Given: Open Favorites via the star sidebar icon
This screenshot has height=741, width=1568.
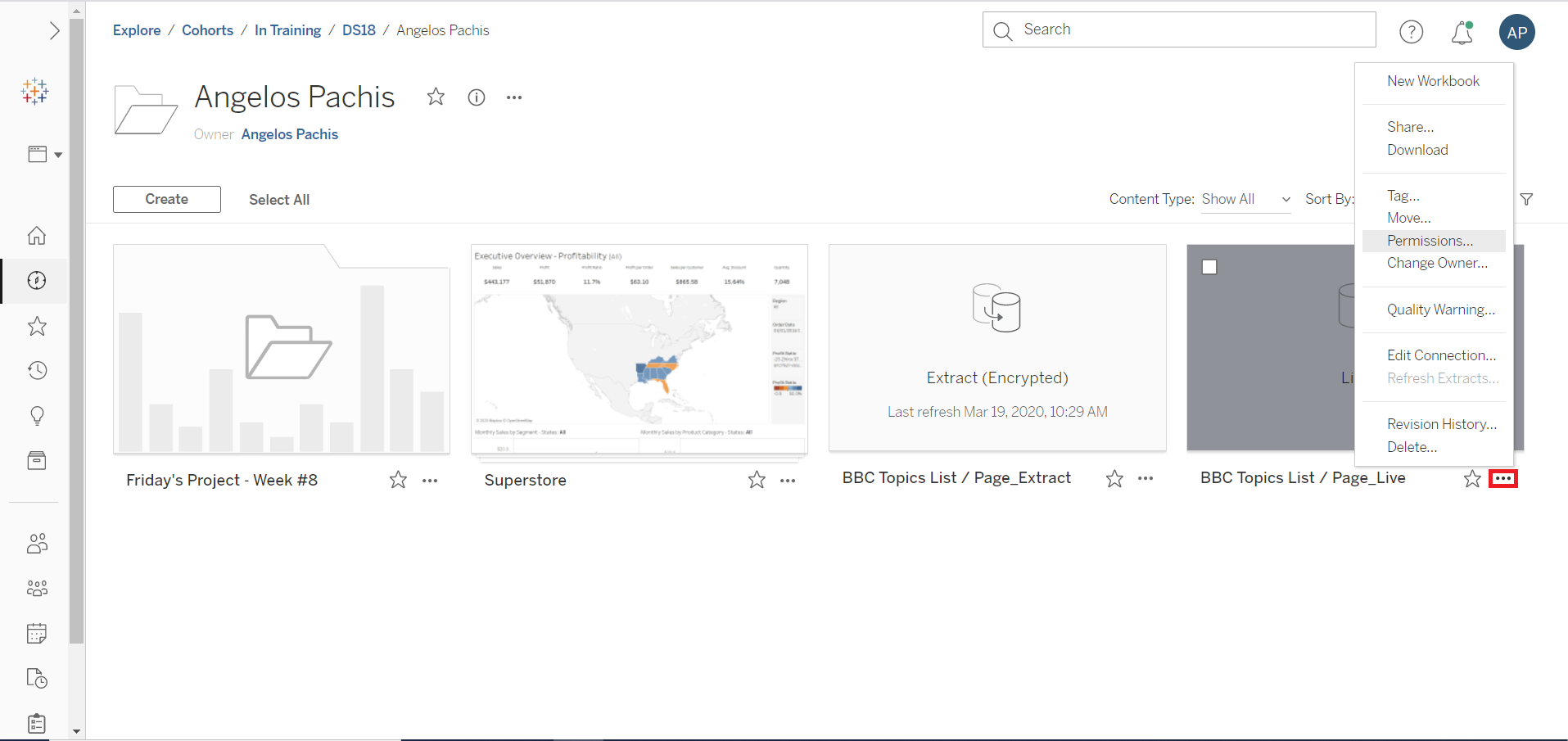Looking at the screenshot, I should (36, 326).
